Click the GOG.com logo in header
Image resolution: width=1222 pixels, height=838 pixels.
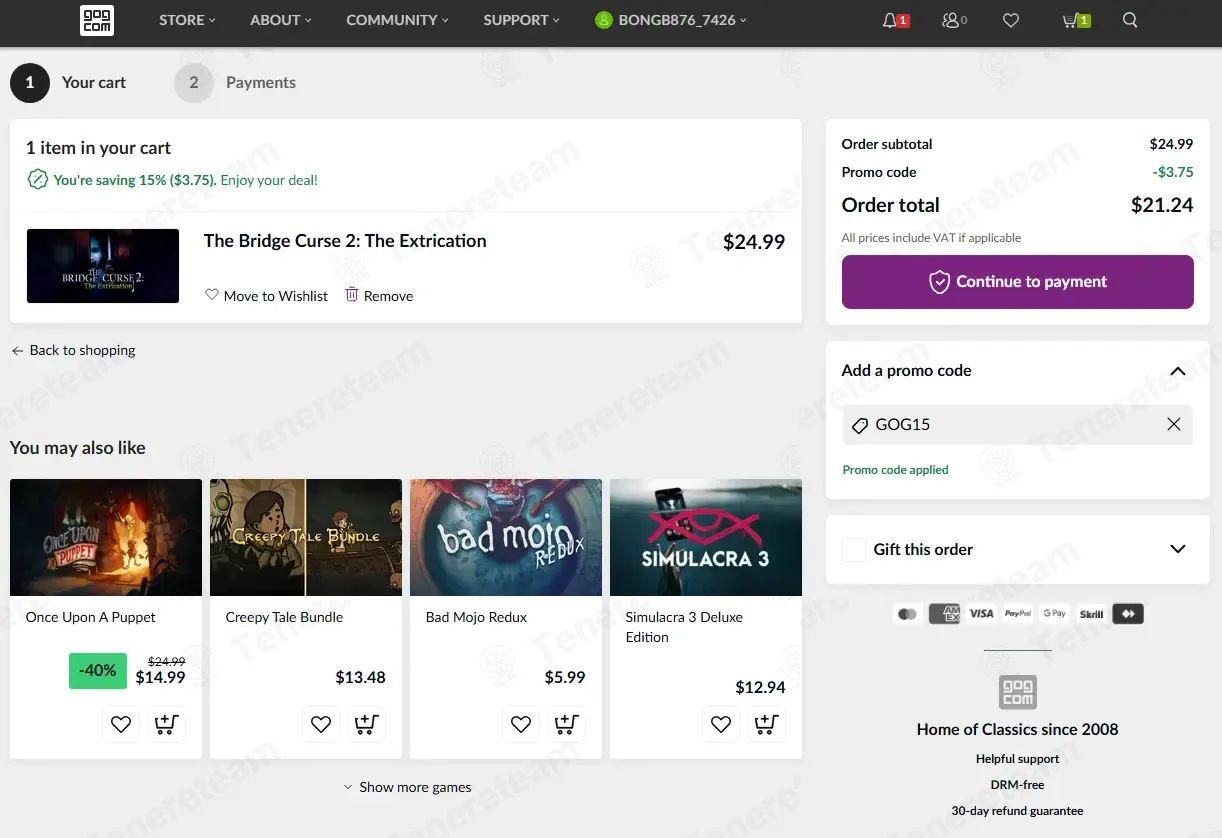pyautogui.click(x=97, y=20)
